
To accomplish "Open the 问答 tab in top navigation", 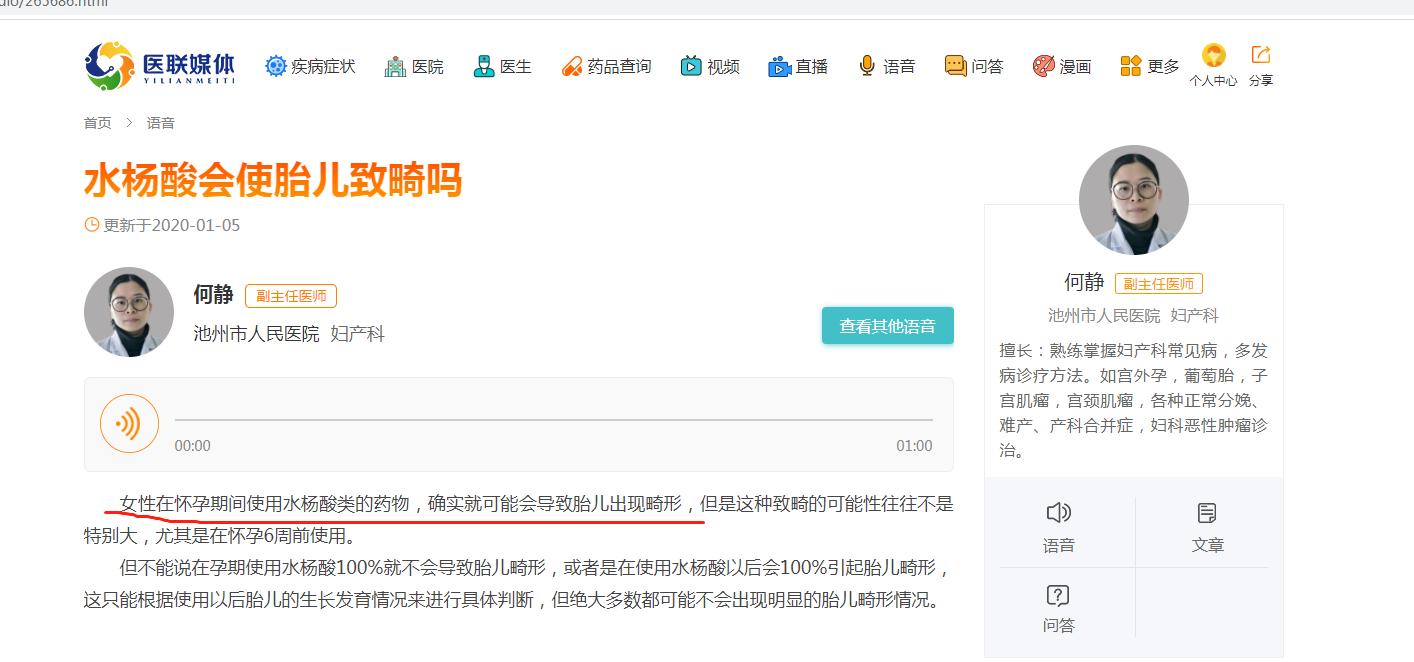I will 974,65.
